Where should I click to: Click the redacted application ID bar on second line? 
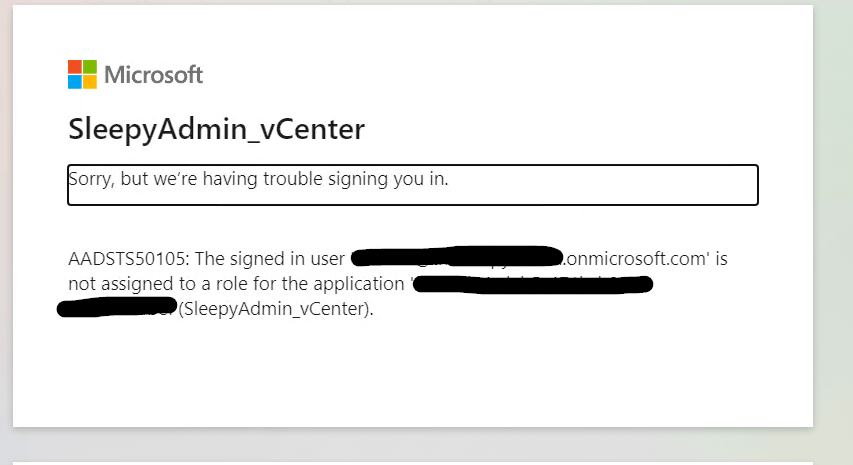pyautogui.click(x=532, y=284)
